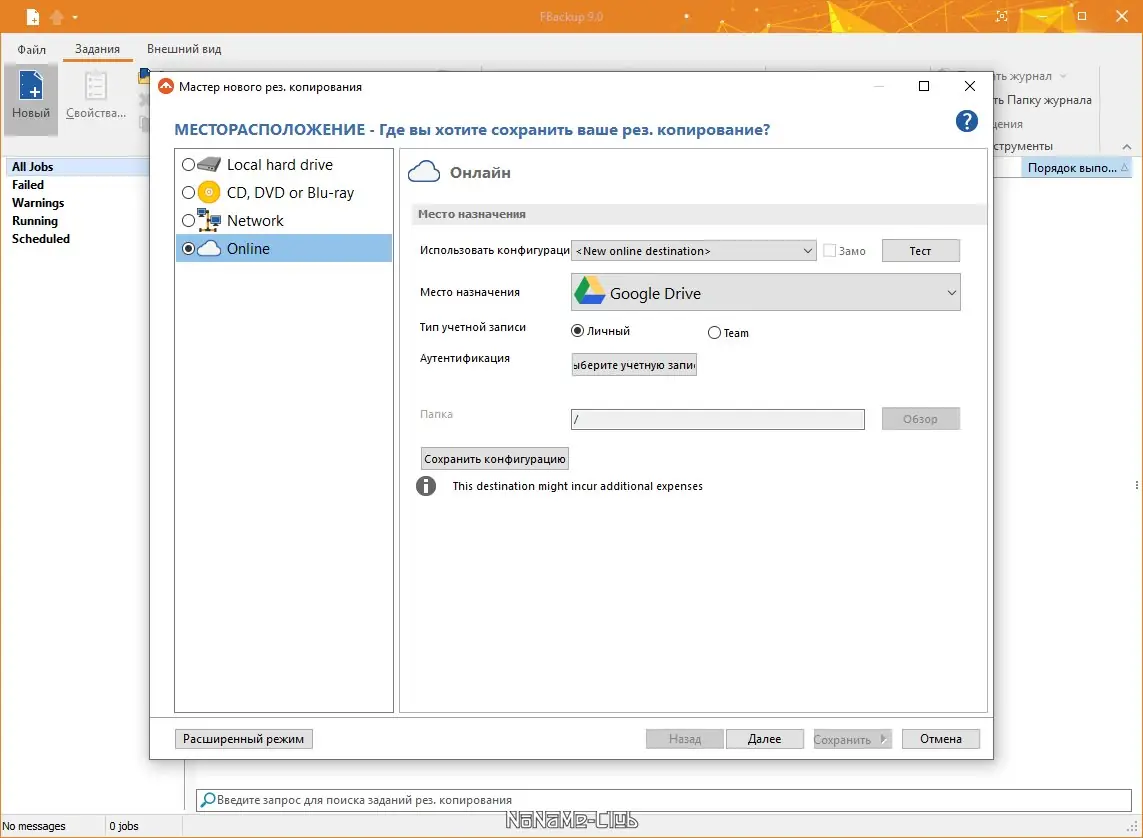
Task: Click the Сохранить конфигурацию button
Action: point(495,458)
